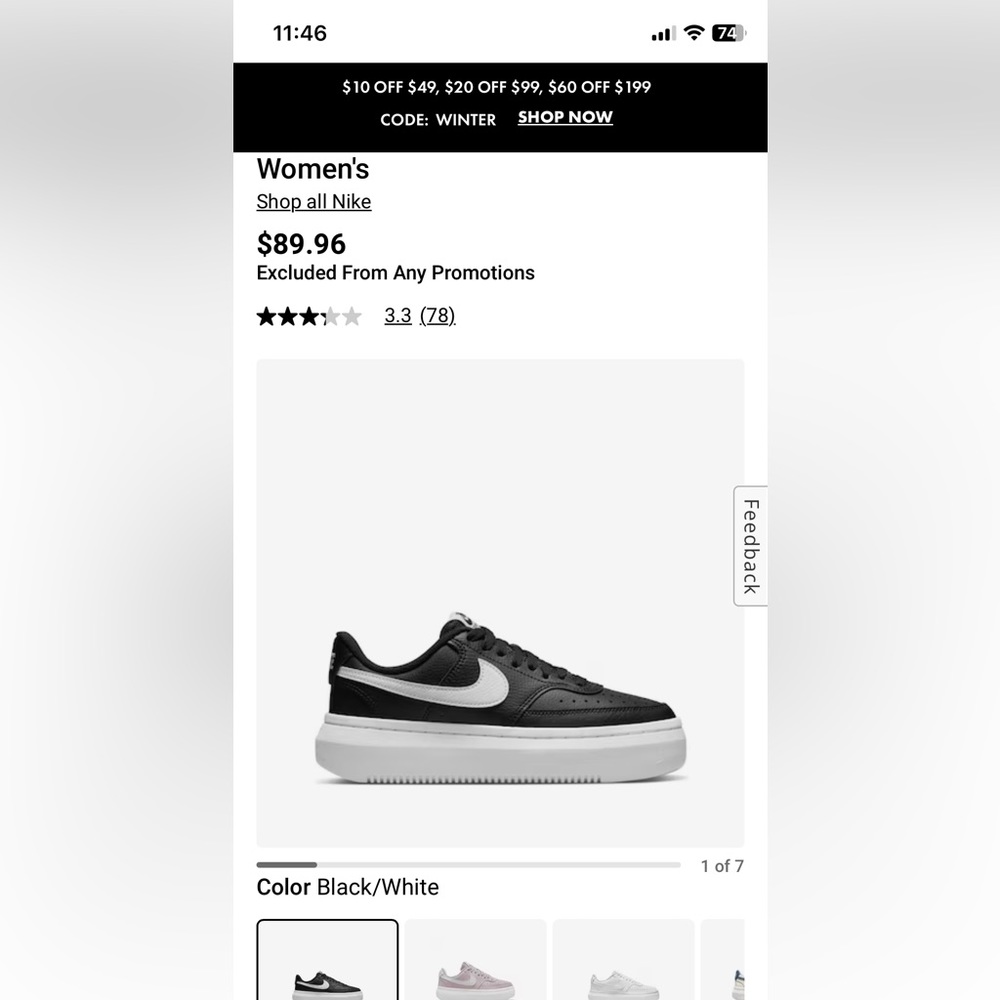Tap the clock showing 11:46

coord(300,33)
